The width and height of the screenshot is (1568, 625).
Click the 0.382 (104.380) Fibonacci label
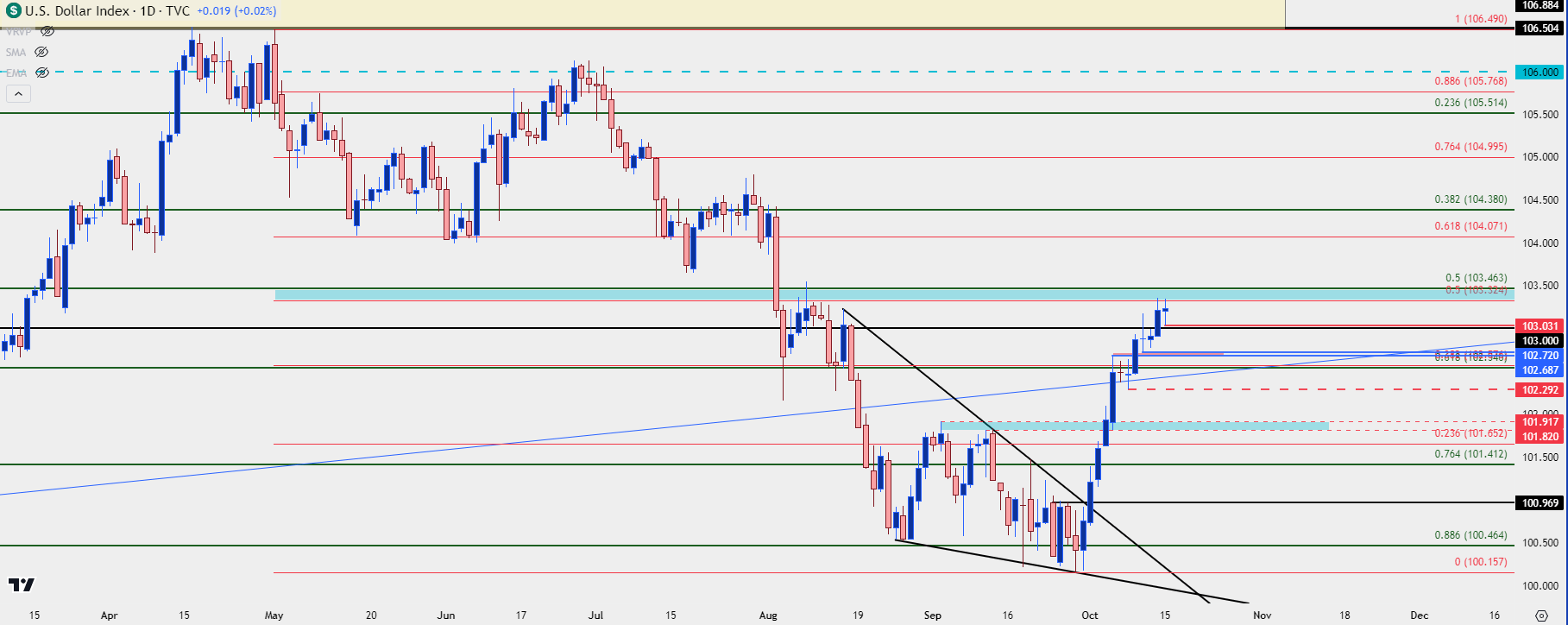pos(1470,199)
